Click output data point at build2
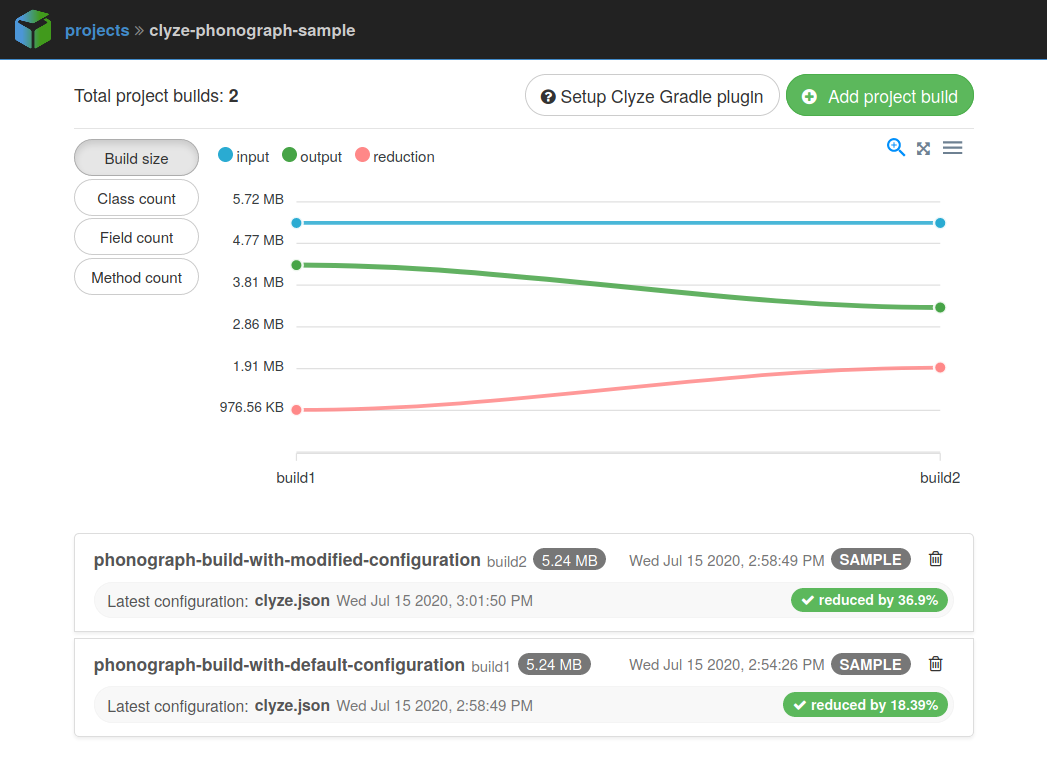This screenshot has height=783, width=1047. click(940, 308)
